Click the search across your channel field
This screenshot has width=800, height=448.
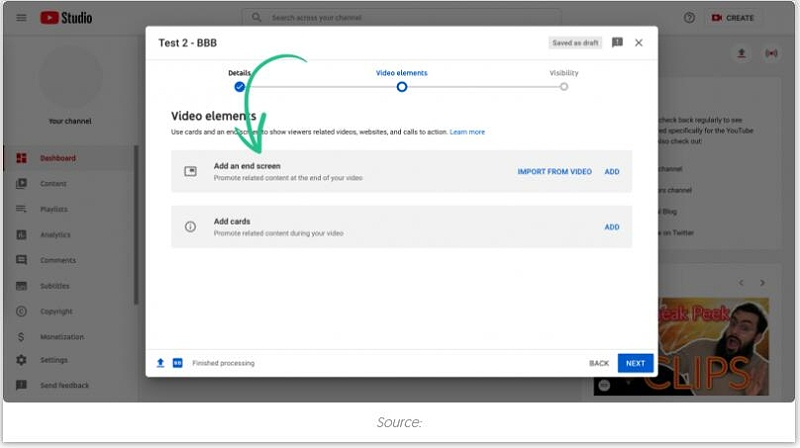tap(400, 18)
